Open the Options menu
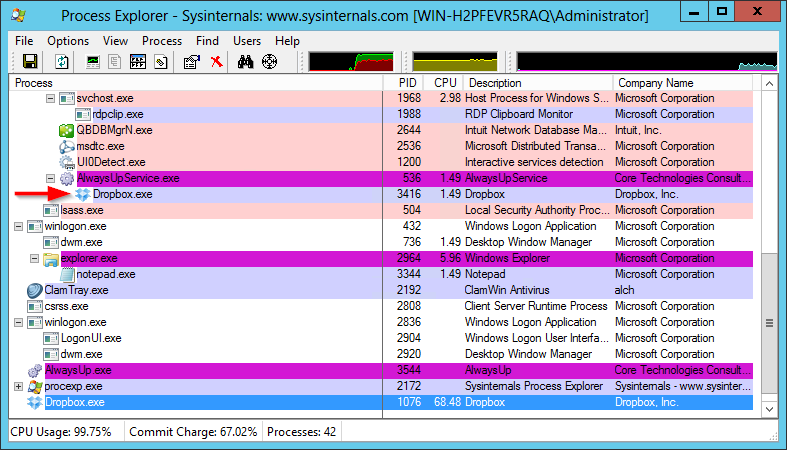Image resolution: width=787 pixels, height=450 pixels. (x=68, y=41)
